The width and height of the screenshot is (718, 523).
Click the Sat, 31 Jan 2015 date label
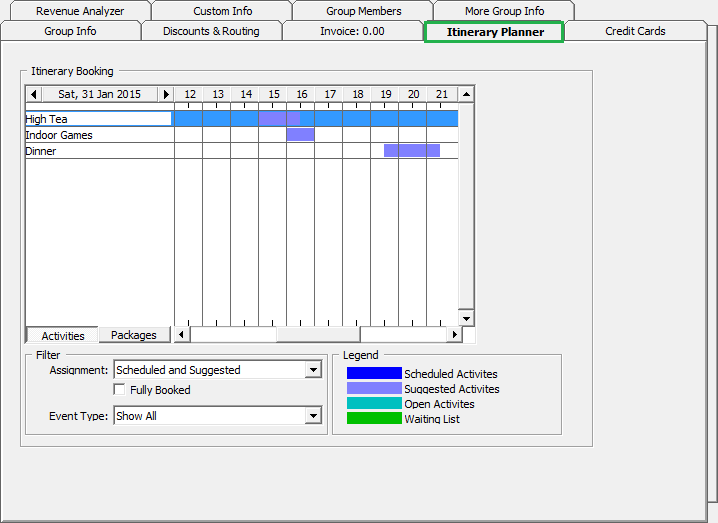coord(99,94)
